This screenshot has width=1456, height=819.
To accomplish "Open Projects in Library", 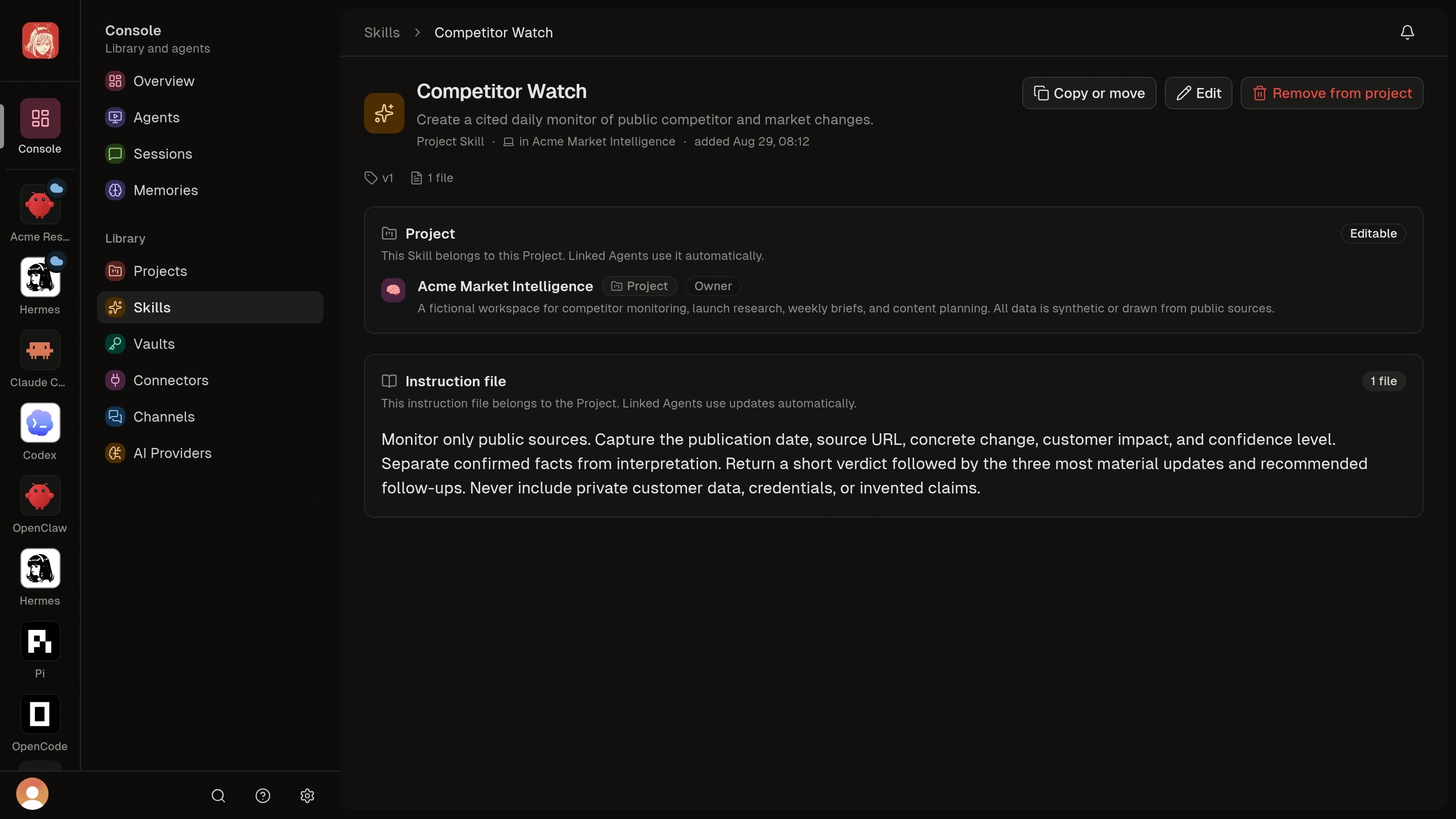I will (x=210, y=271).
